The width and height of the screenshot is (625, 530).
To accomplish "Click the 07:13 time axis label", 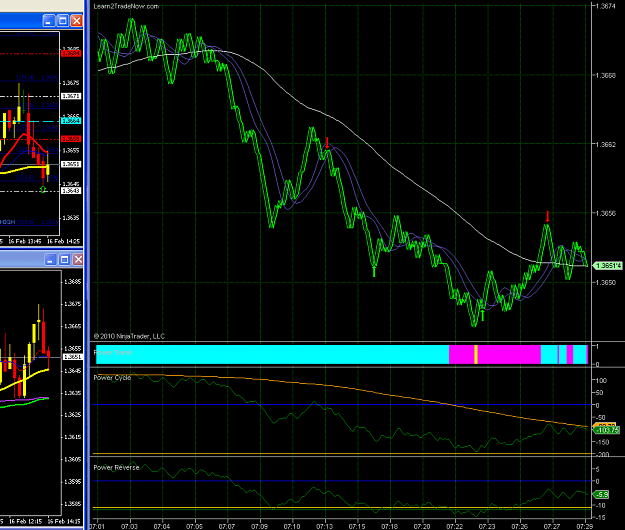I will coord(324,526).
